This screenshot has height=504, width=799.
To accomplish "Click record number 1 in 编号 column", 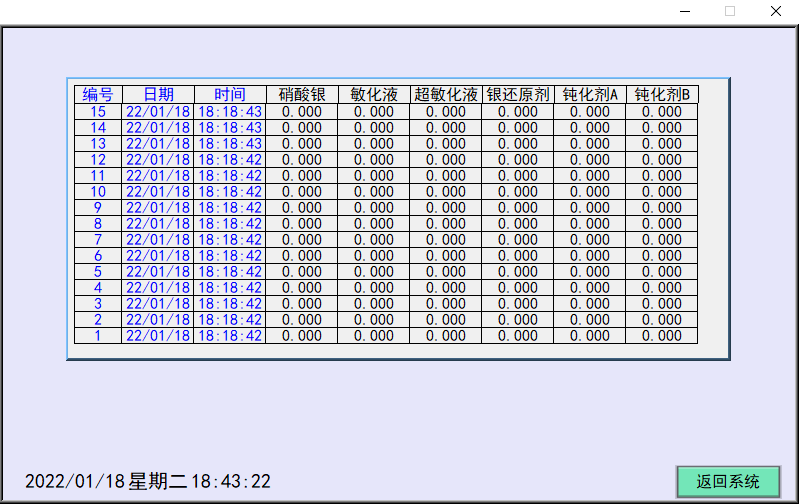I will coord(98,336).
